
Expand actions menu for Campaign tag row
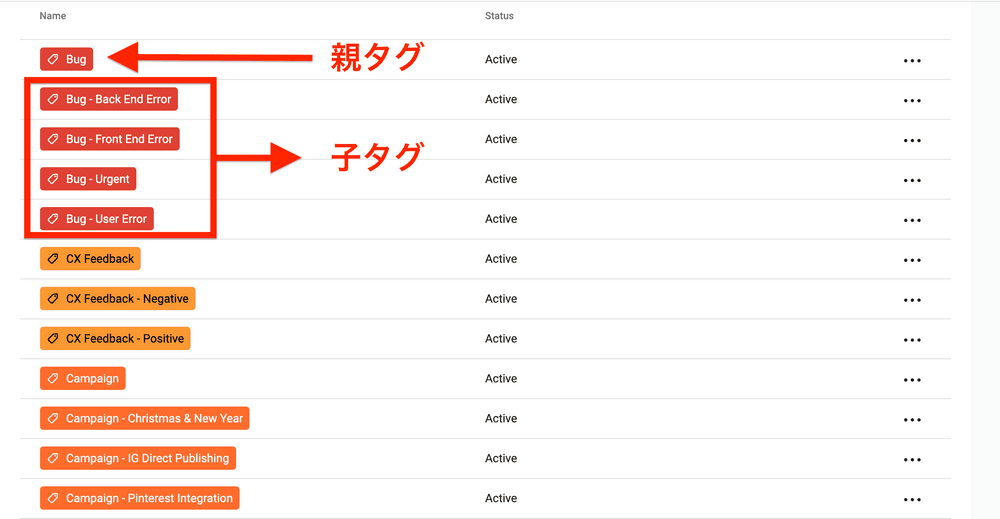pos(911,380)
